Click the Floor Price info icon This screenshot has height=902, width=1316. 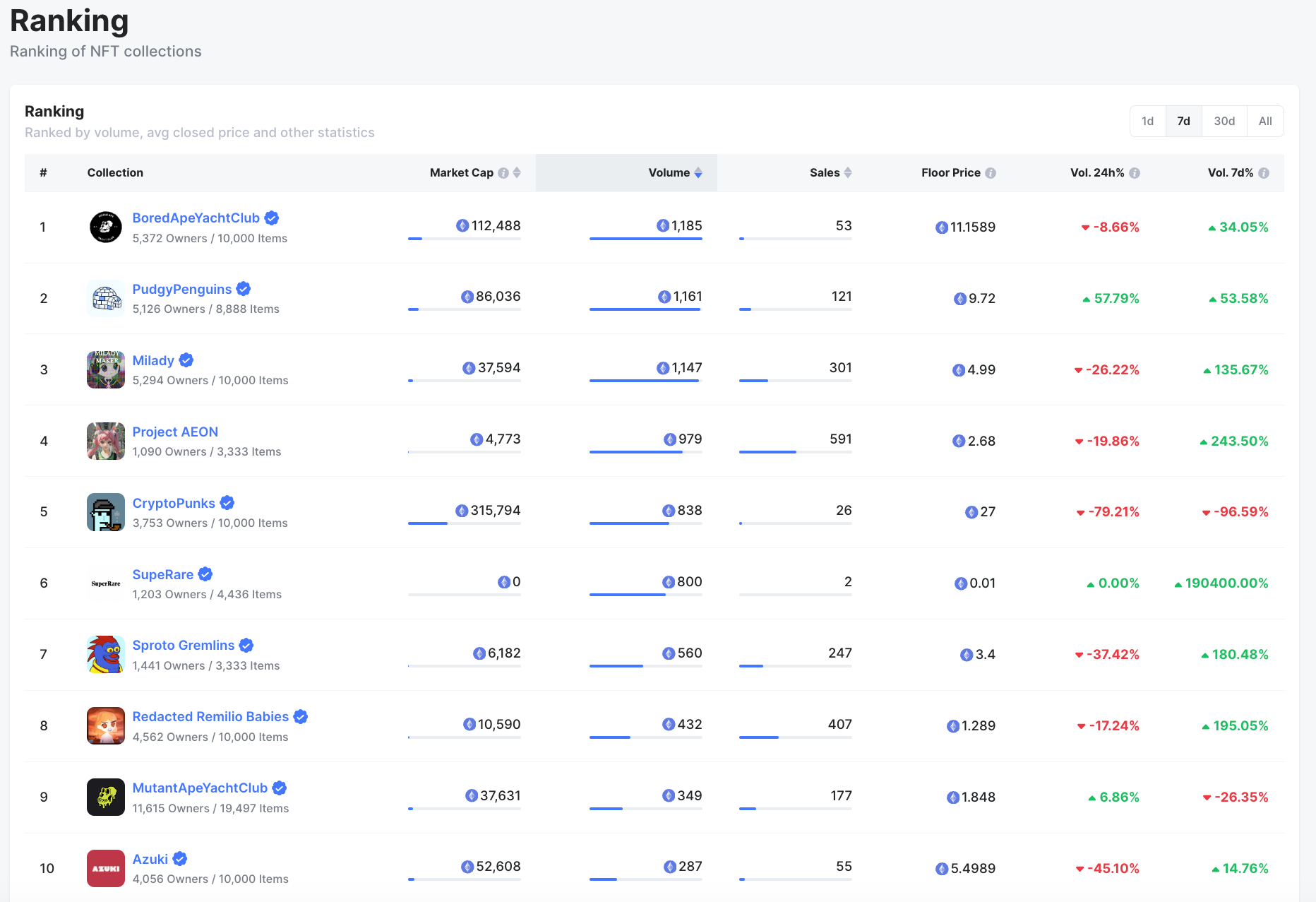click(991, 173)
